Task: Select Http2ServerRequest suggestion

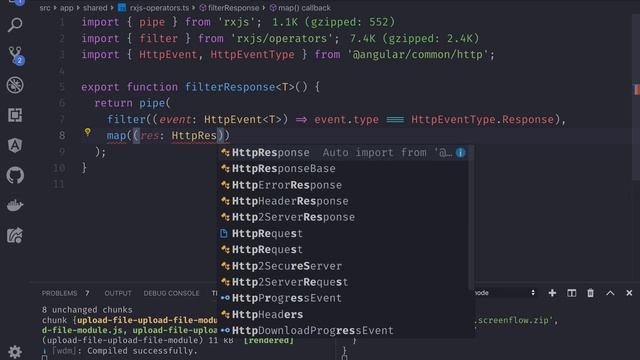Action: click(x=342, y=282)
